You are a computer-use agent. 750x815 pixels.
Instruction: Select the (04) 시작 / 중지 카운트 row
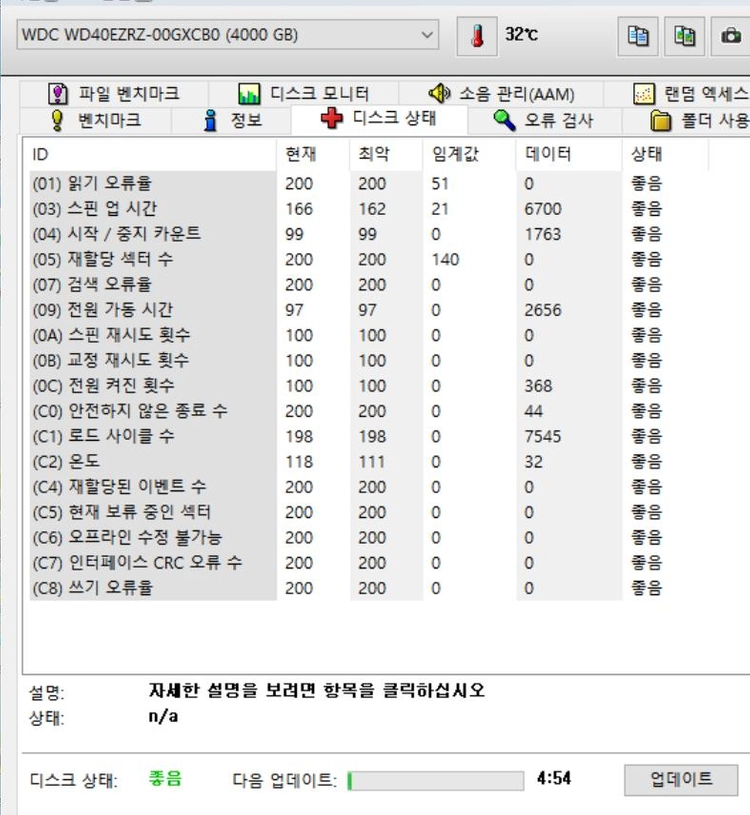tap(369, 234)
